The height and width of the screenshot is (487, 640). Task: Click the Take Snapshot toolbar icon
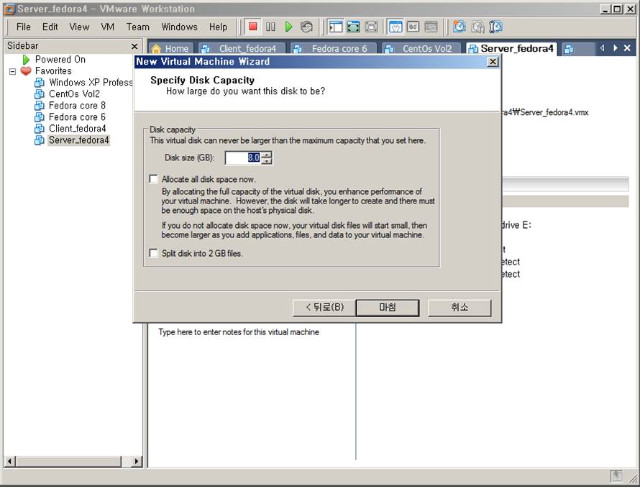pos(460,27)
